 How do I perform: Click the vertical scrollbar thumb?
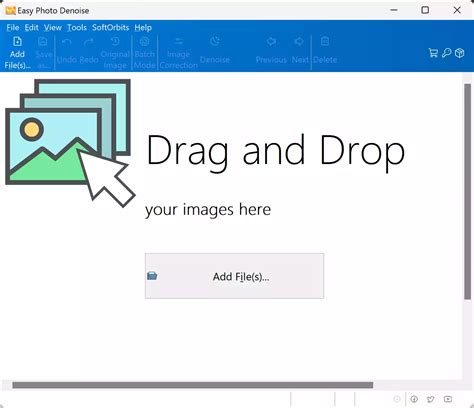point(467,192)
